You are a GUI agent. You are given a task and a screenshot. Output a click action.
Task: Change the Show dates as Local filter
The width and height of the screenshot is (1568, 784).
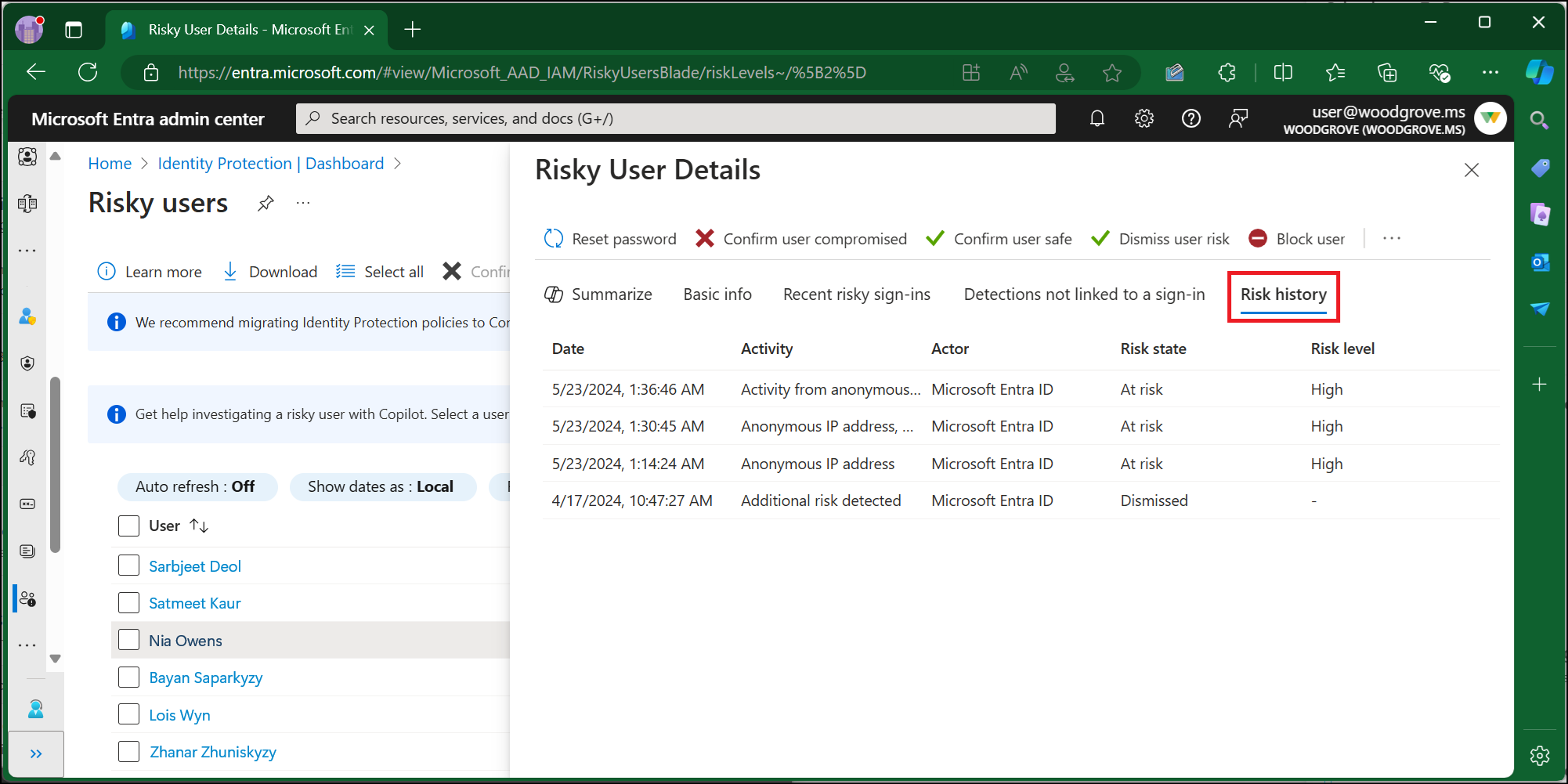pyautogui.click(x=382, y=486)
